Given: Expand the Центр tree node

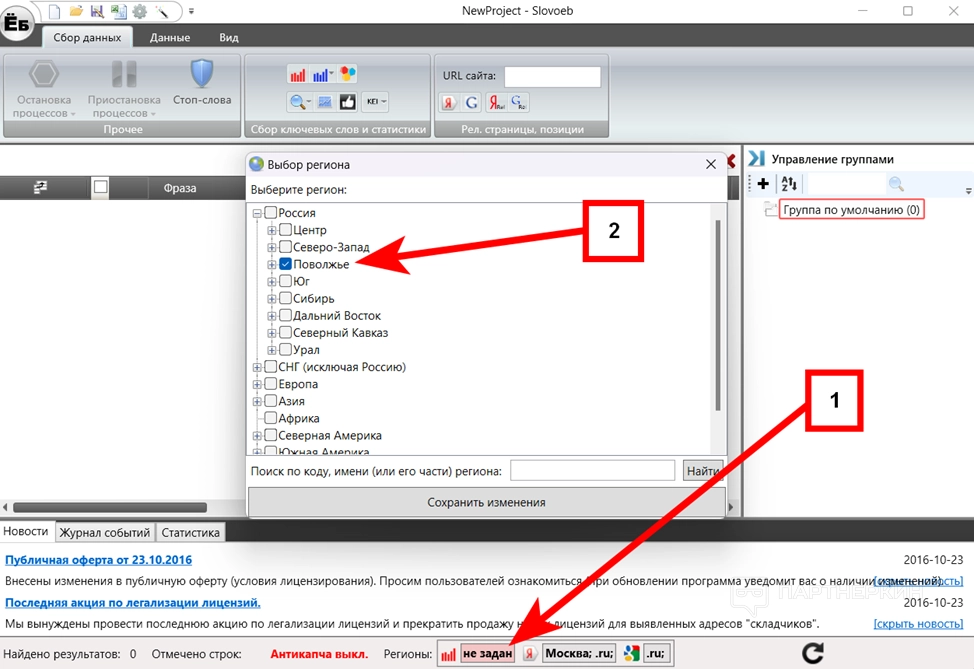Looking at the screenshot, I should (271, 230).
